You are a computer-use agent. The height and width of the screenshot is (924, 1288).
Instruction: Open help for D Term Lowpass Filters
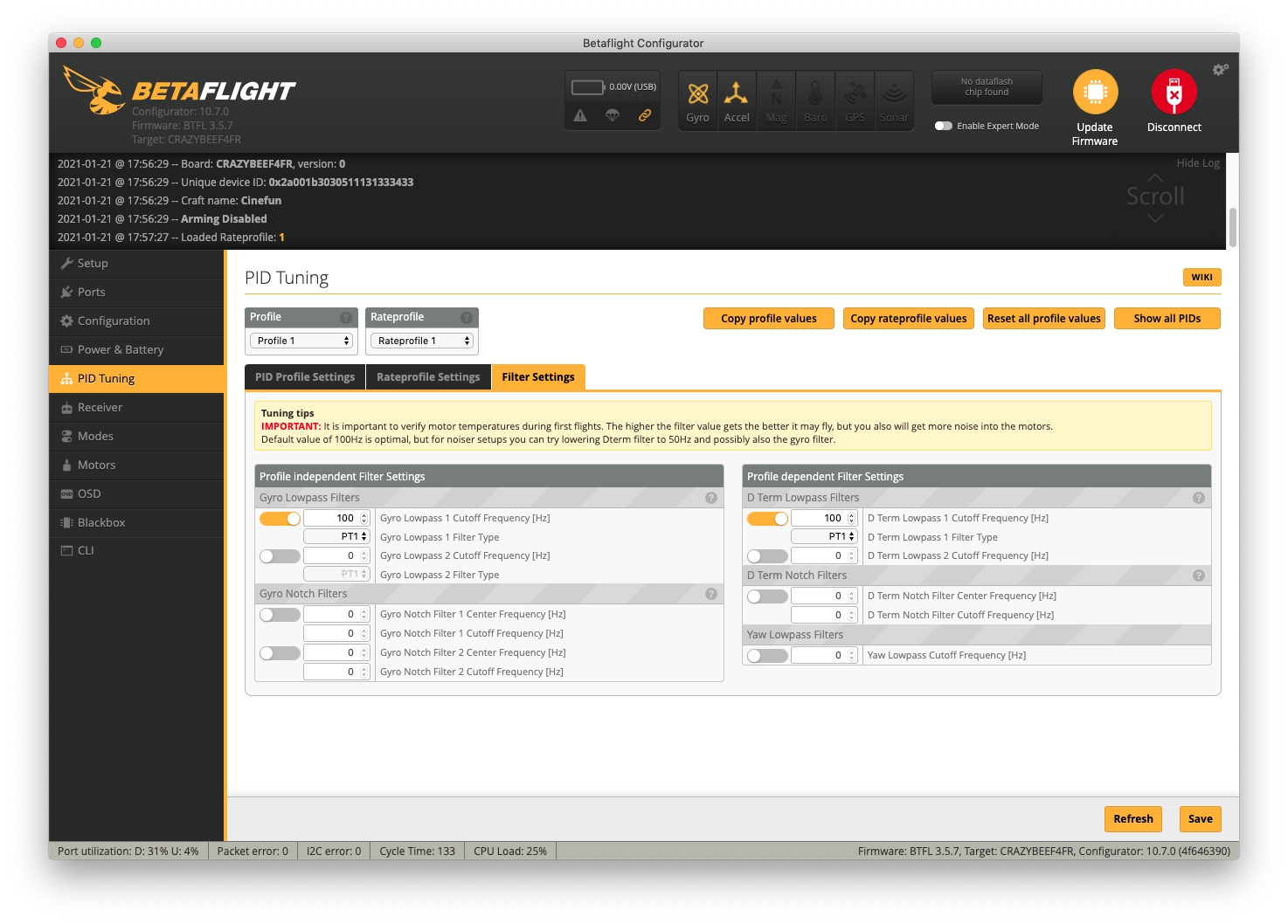click(x=1199, y=498)
